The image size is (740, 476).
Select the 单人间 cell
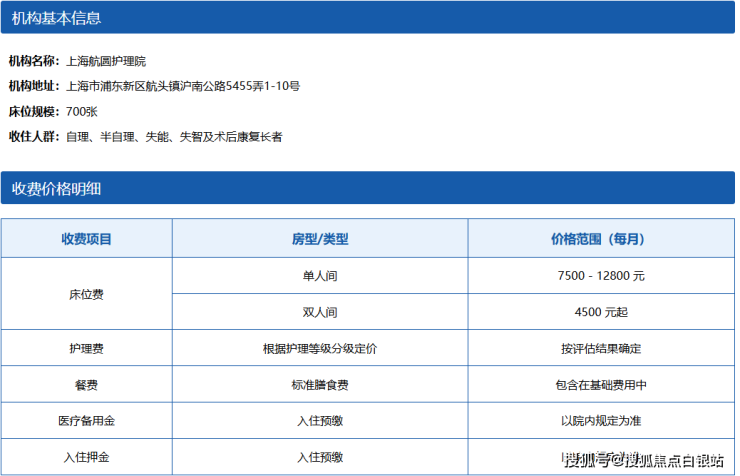320,276
